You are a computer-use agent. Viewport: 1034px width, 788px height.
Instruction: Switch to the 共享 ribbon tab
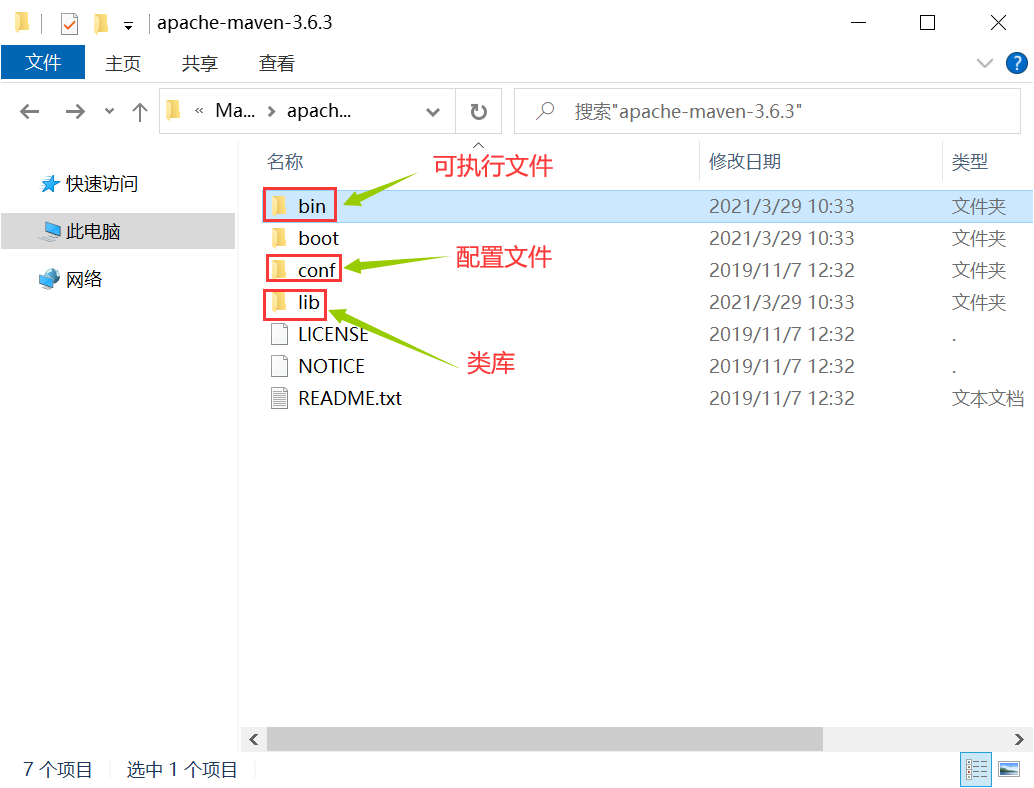click(x=199, y=63)
